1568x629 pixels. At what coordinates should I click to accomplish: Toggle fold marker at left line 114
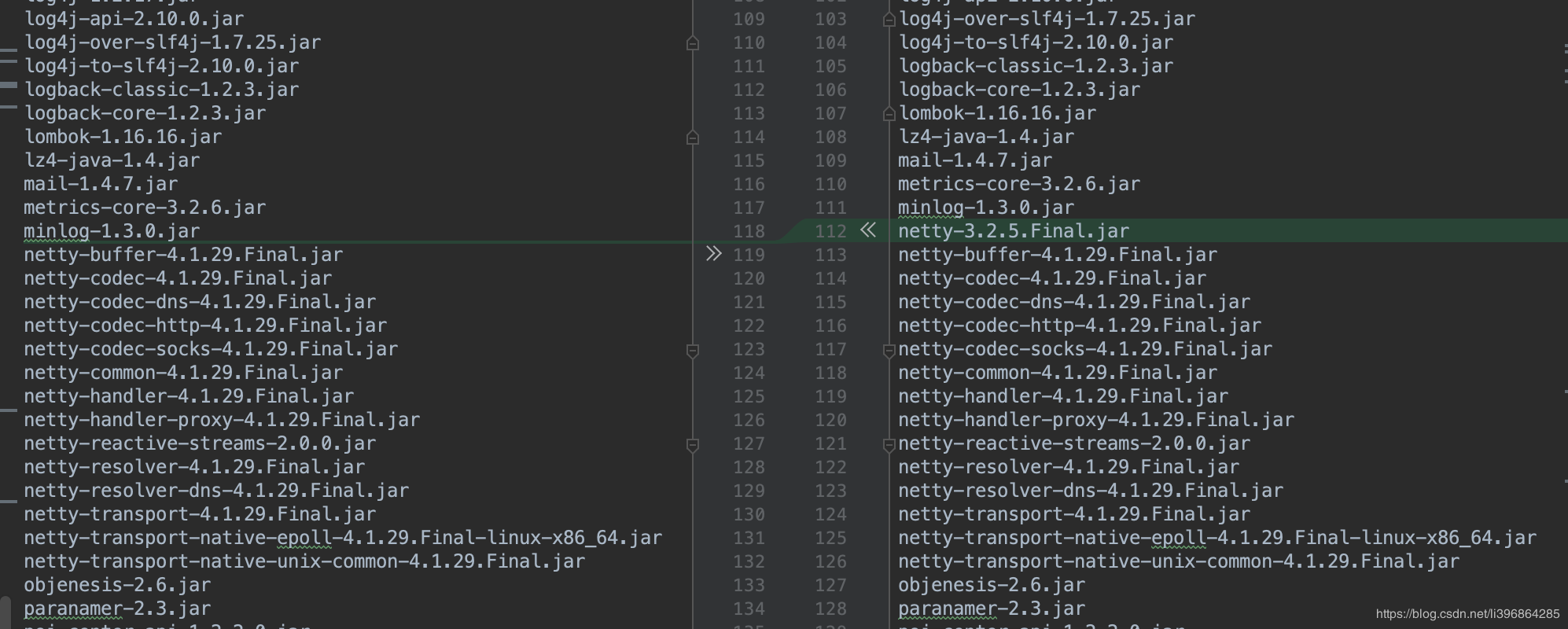point(693,138)
